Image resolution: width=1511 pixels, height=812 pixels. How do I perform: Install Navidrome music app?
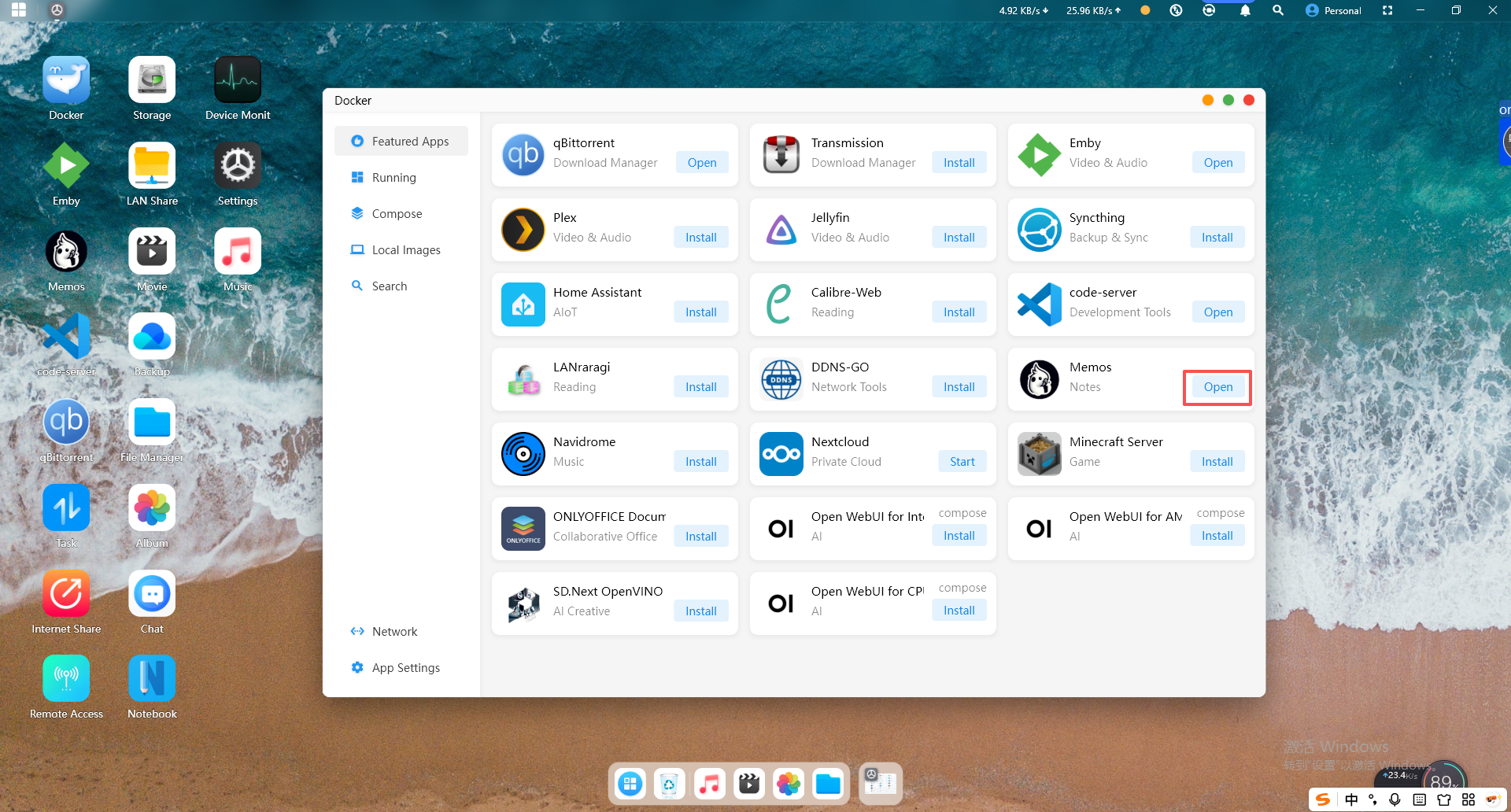701,462
